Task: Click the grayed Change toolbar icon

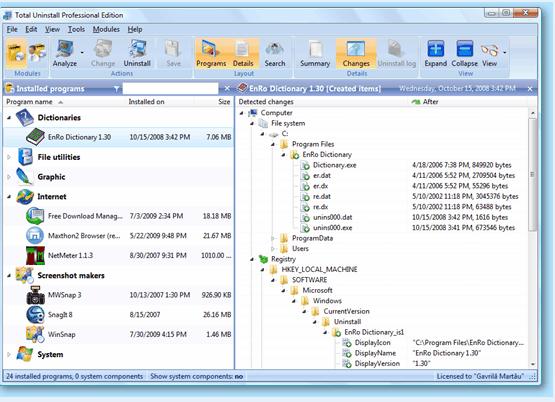Action: point(103,53)
